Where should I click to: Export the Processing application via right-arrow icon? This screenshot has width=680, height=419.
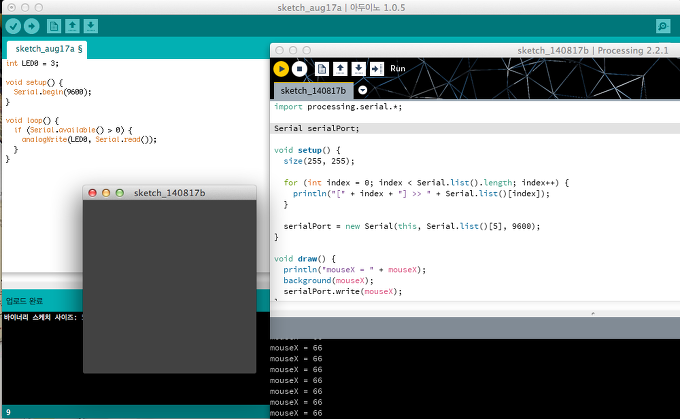click(x=376, y=69)
